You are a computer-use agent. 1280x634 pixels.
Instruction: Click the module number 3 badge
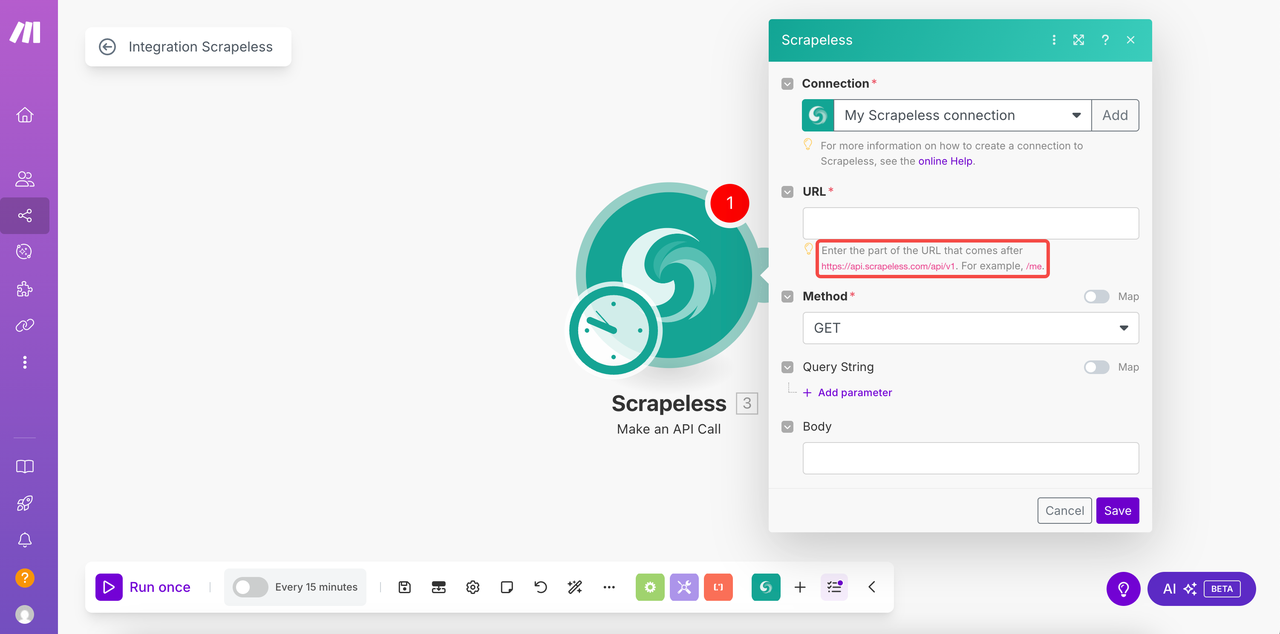(747, 404)
